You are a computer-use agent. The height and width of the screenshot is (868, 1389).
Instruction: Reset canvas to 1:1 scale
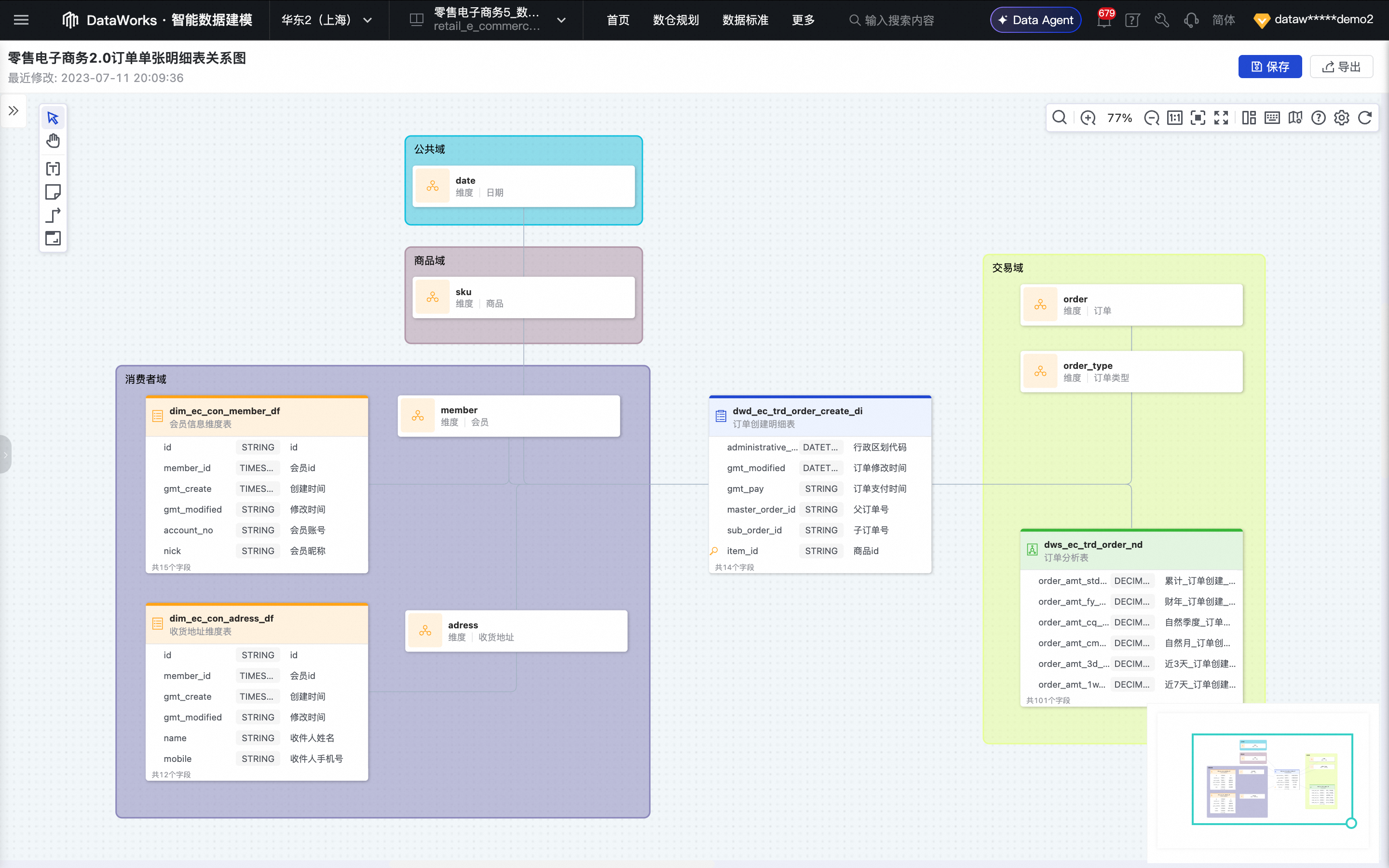pos(1175,118)
